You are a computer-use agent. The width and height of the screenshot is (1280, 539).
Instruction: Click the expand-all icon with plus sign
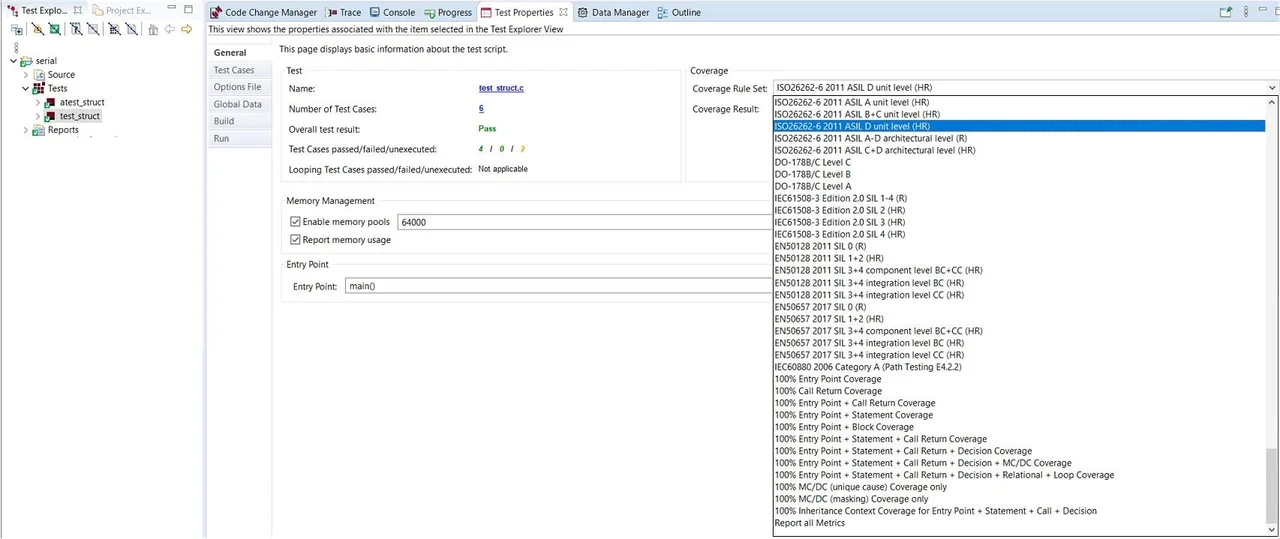pos(17,30)
